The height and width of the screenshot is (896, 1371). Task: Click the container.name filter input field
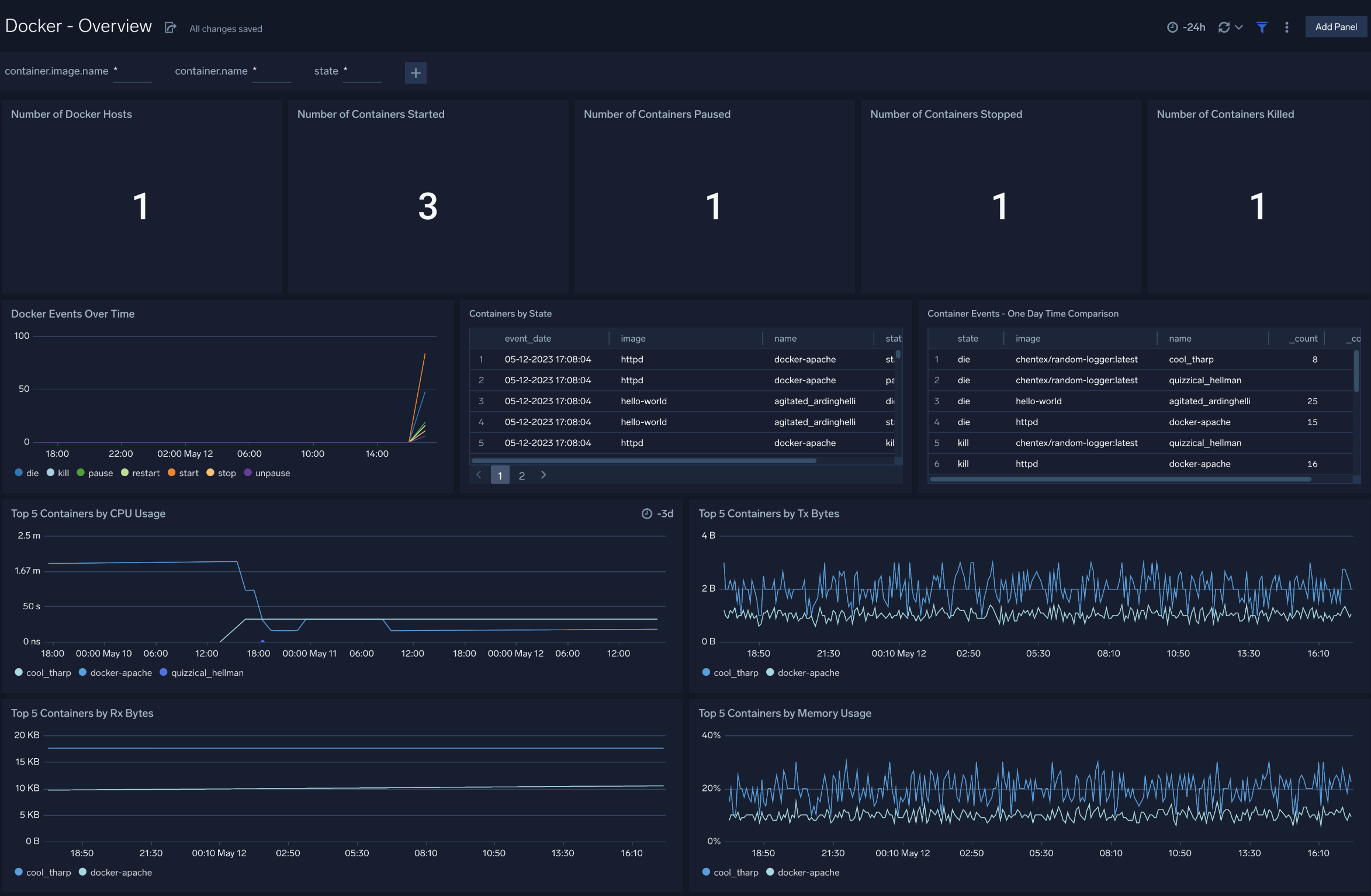tap(272, 71)
